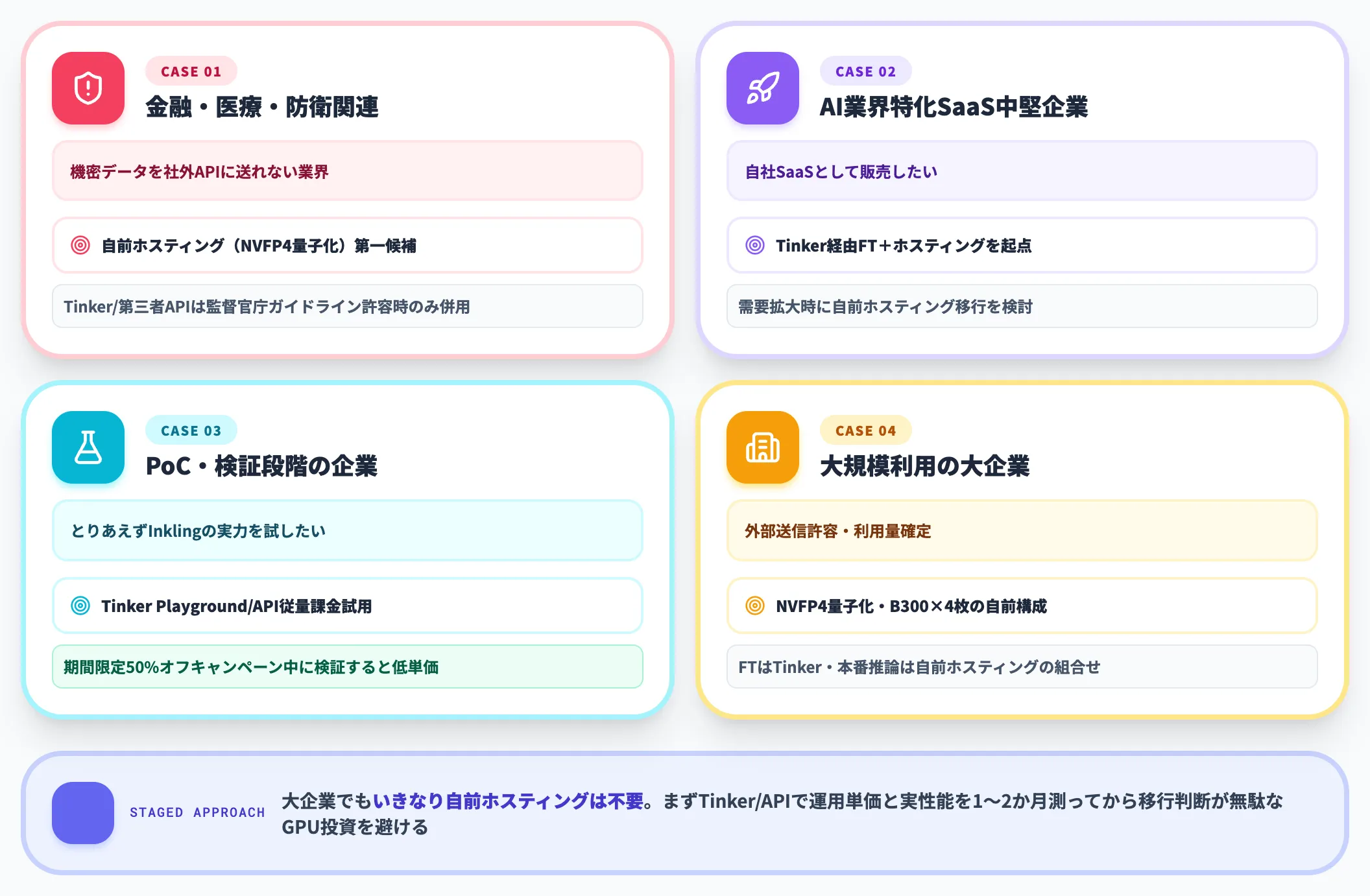Click target icon next to Tinker Playground/API

point(80,606)
